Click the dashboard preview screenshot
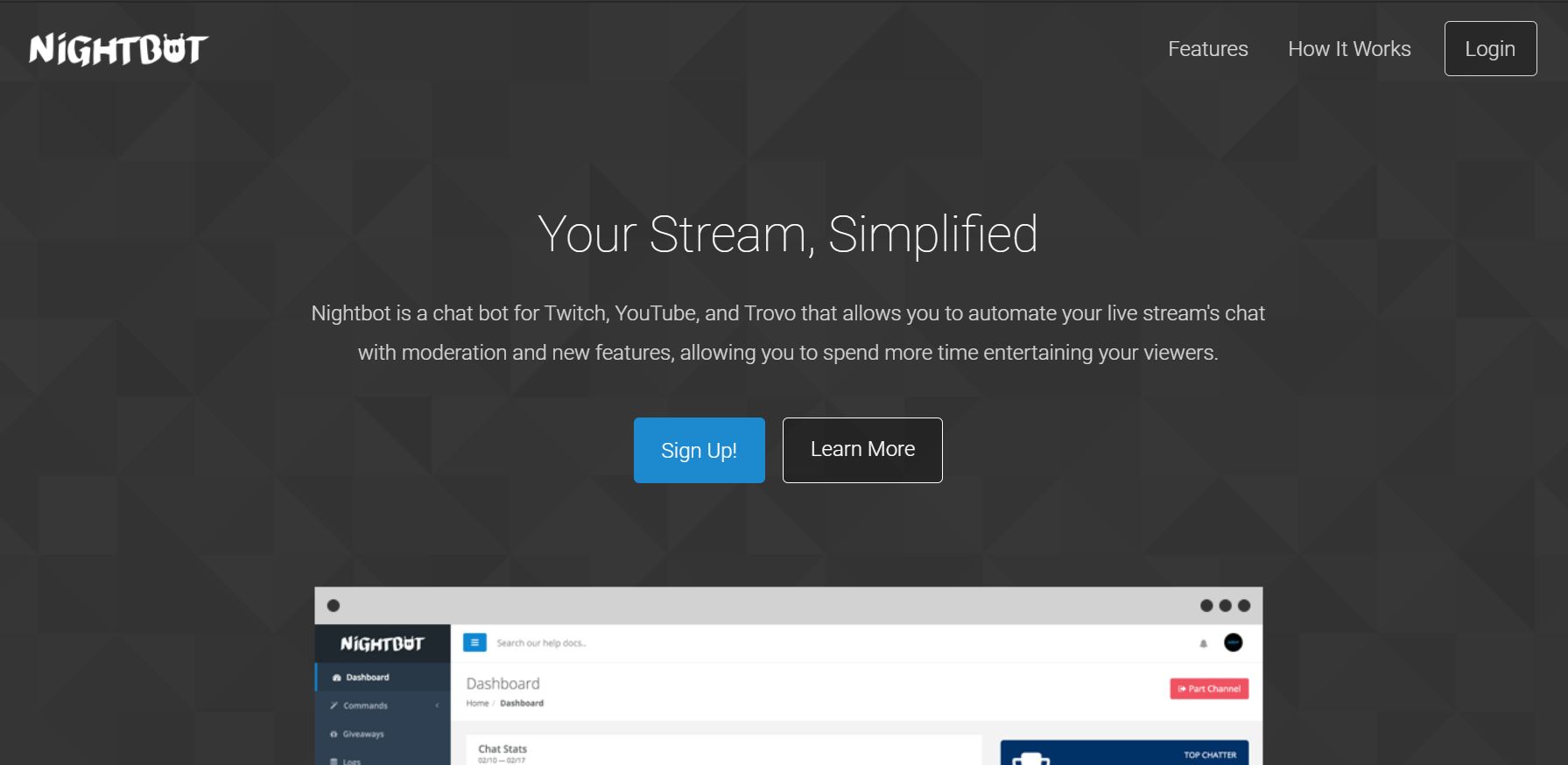Viewport: 1568px width, 765px height. click(x=788, y=676)
